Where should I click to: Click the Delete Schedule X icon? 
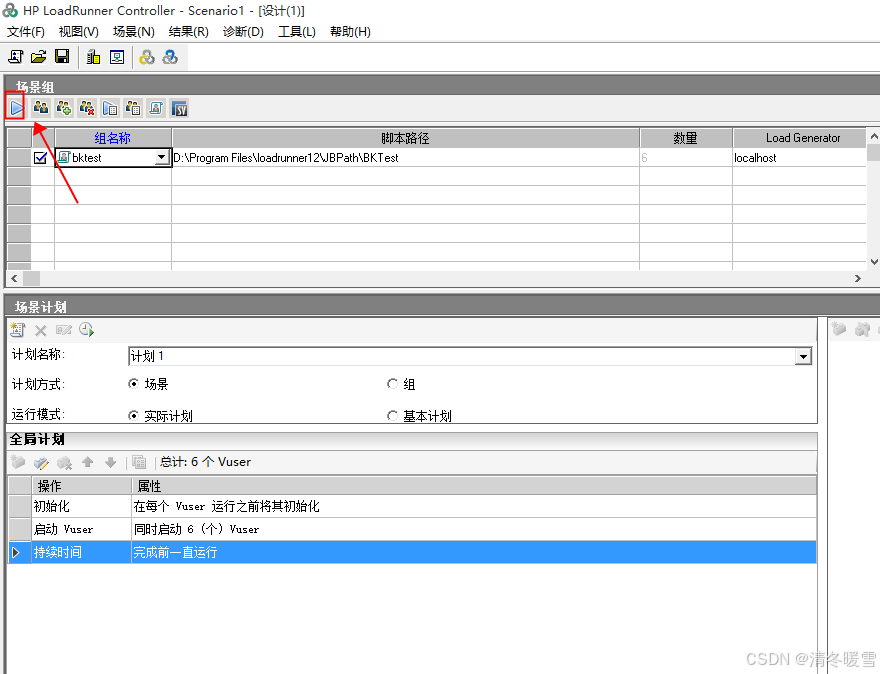click(40, 331)
